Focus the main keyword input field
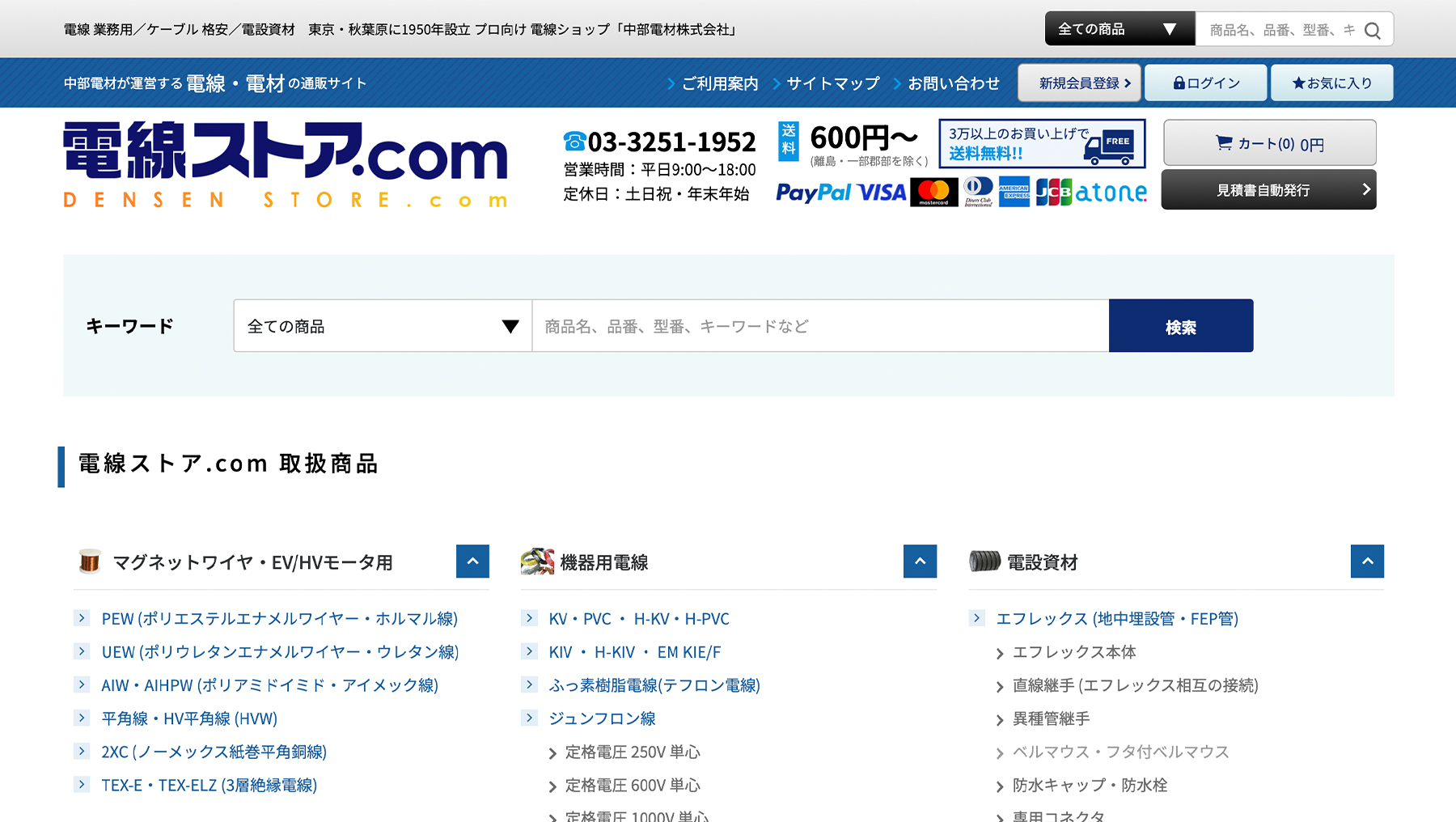The width and height of the screenshot is (1456, 822). coord(820,326)
